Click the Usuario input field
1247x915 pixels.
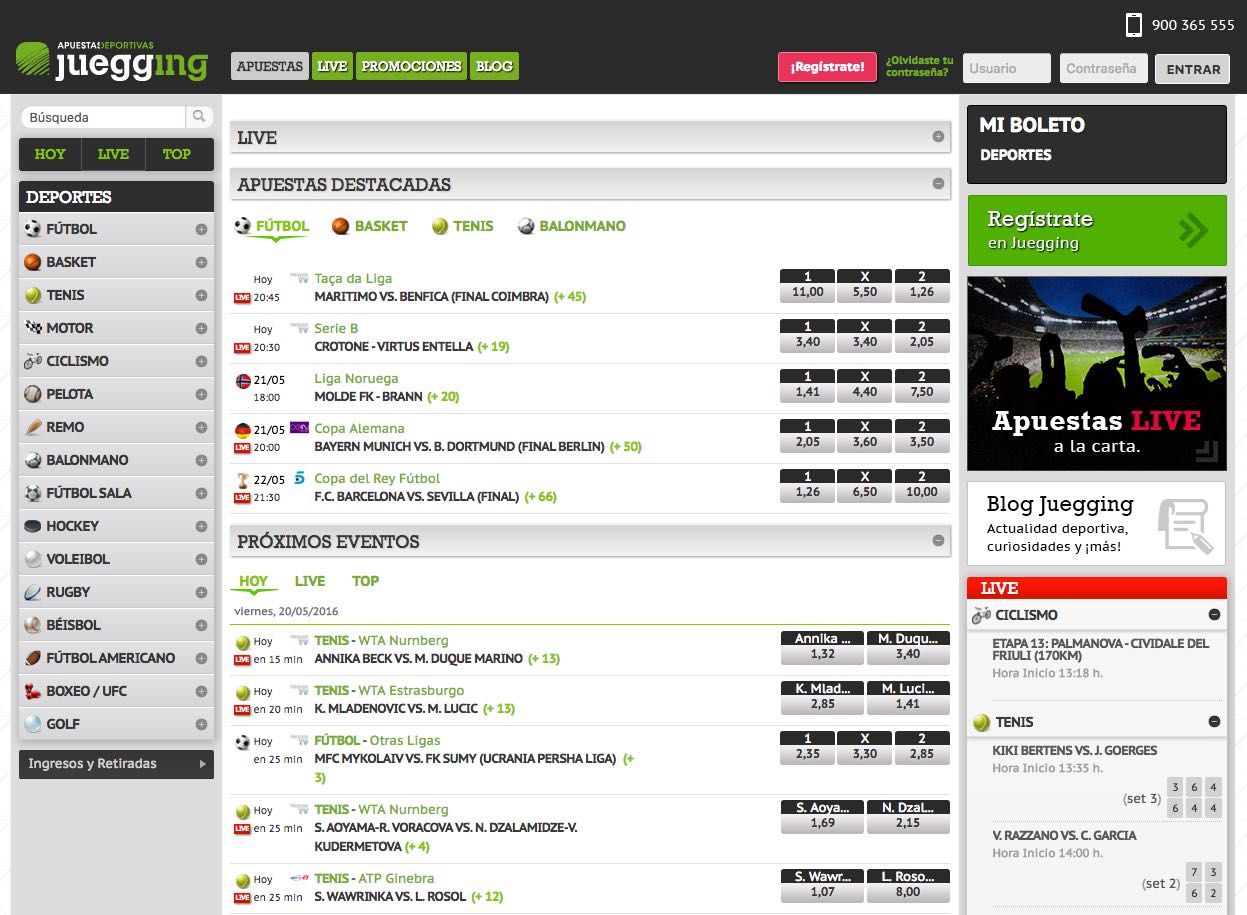click(1007, 68)
